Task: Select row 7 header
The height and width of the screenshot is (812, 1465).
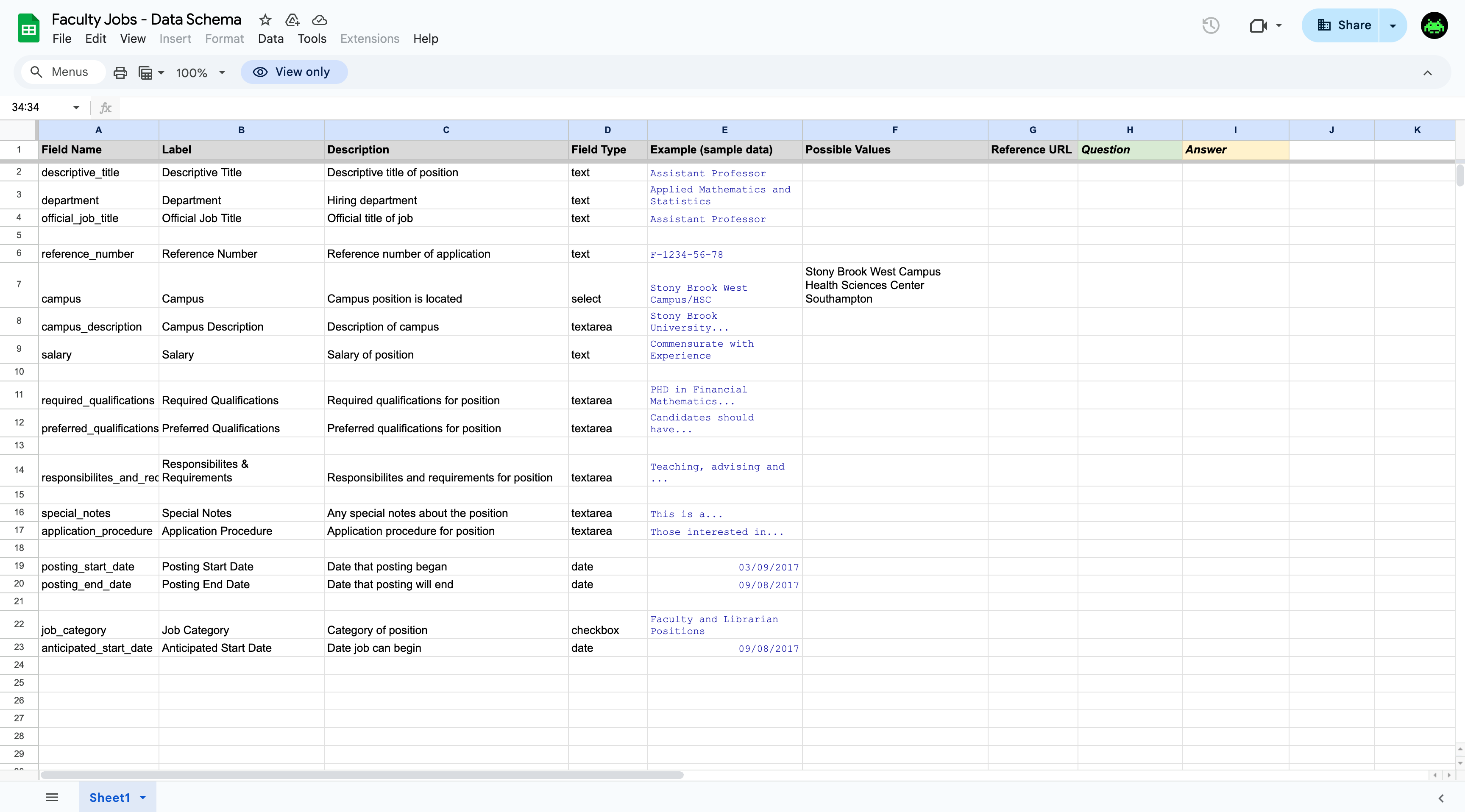Action: (19, 284)
